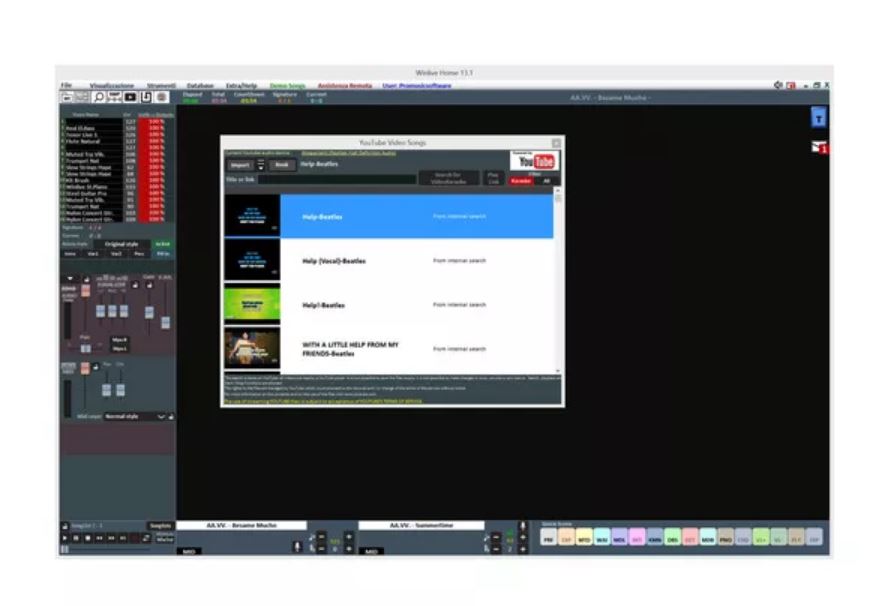
Task: Click the YouTube dialog results scrollbar
Action: point(558,281)
